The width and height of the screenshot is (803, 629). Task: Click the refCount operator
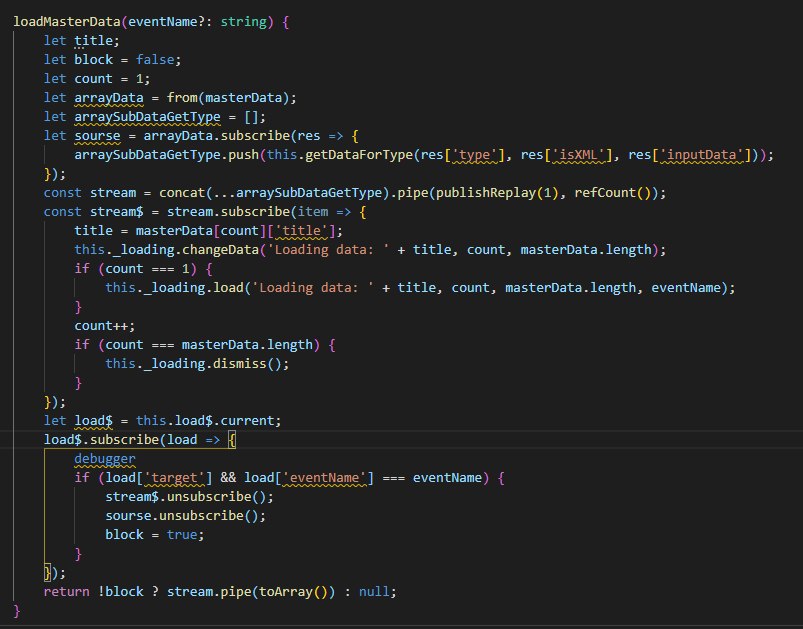(605, 193)
